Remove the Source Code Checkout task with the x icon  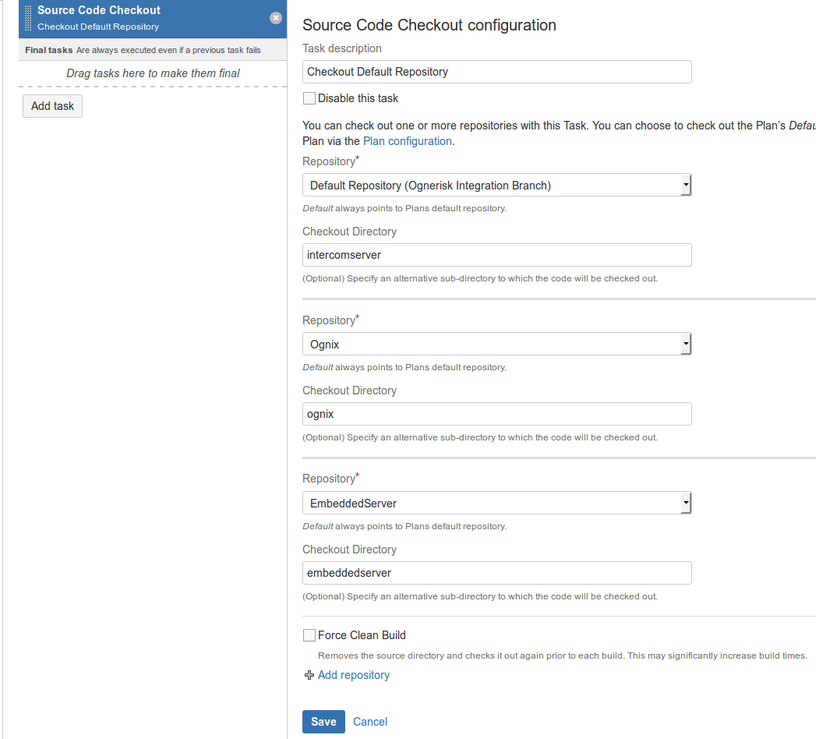tap(276, 18)
